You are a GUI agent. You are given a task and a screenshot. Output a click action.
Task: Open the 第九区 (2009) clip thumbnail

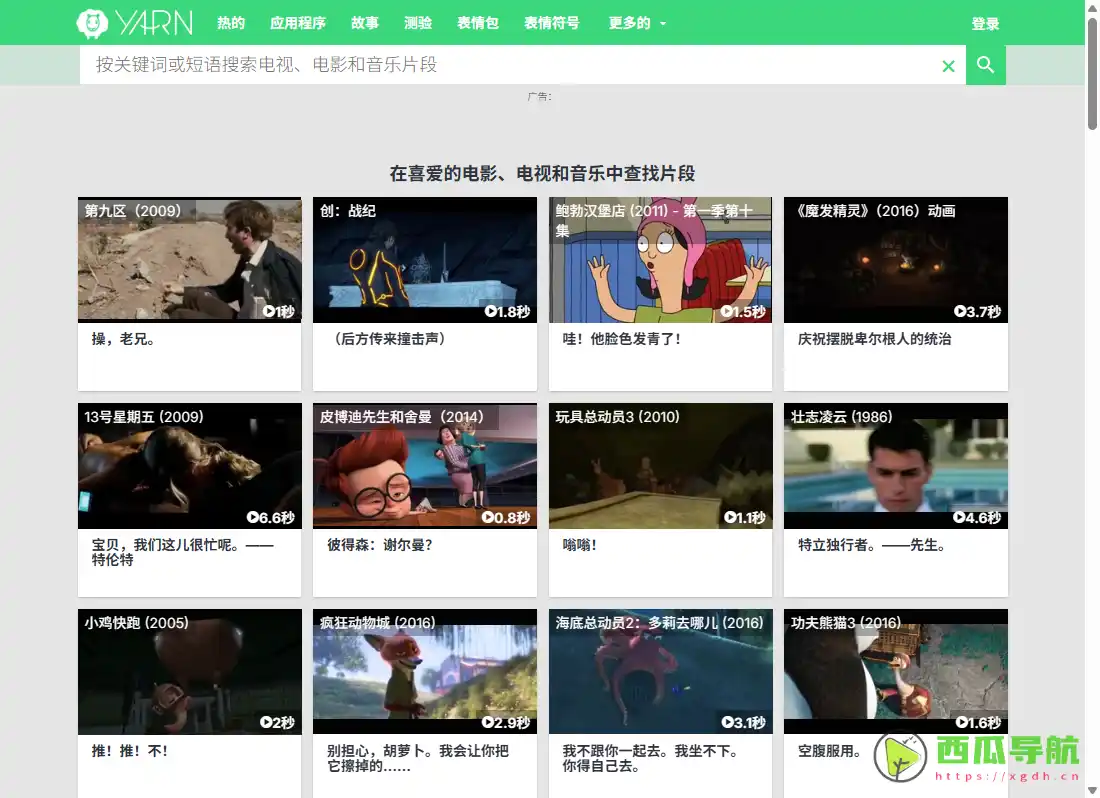coord(189,259)
